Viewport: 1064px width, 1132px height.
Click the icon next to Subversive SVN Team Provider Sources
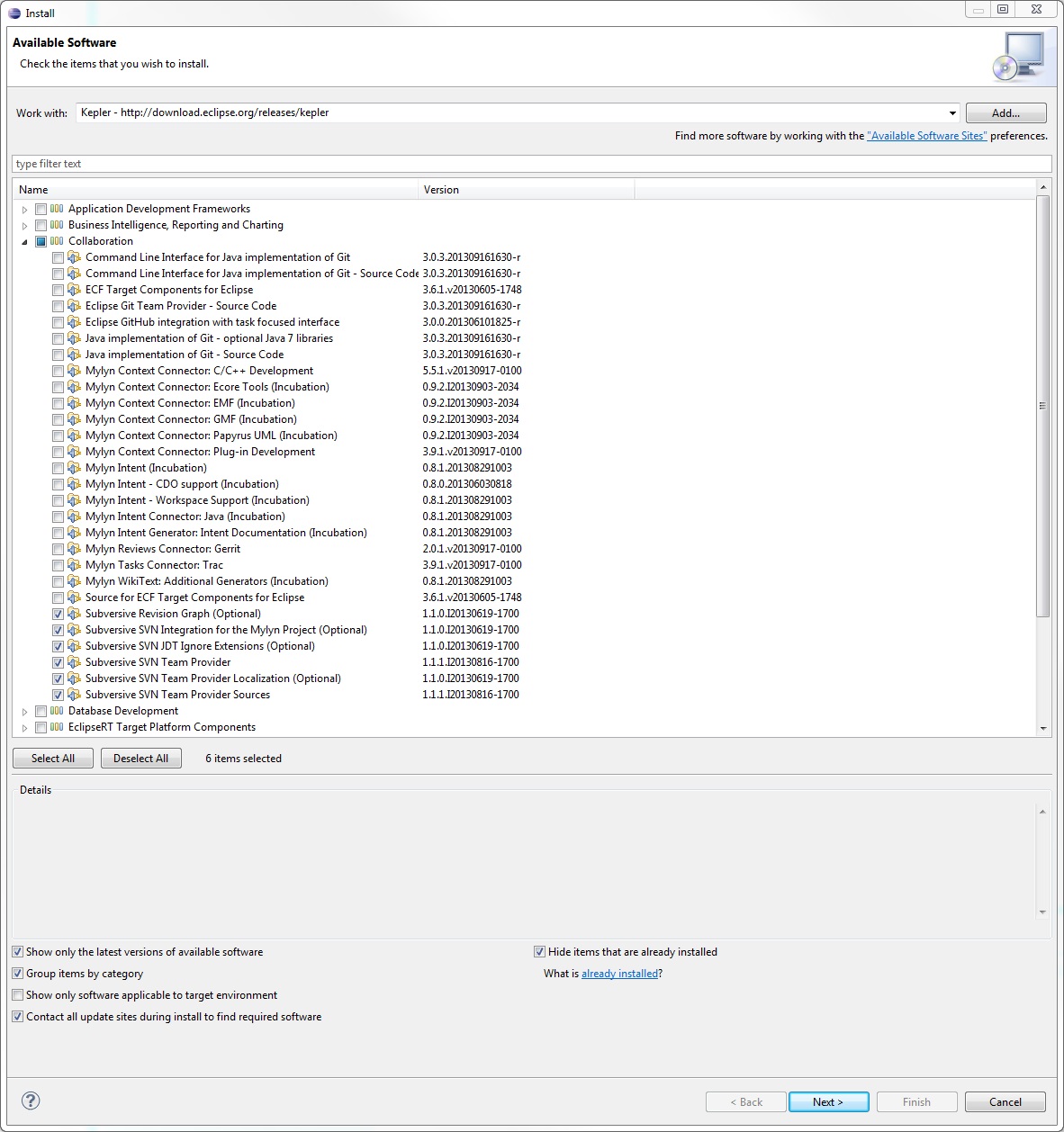(75, 695)
